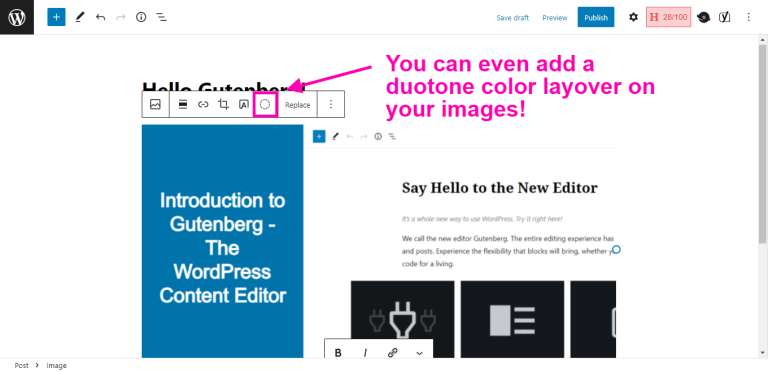This screenshot has height=372, width=768.
Task: Click Save draft
Action: click(x=512, y=18)
